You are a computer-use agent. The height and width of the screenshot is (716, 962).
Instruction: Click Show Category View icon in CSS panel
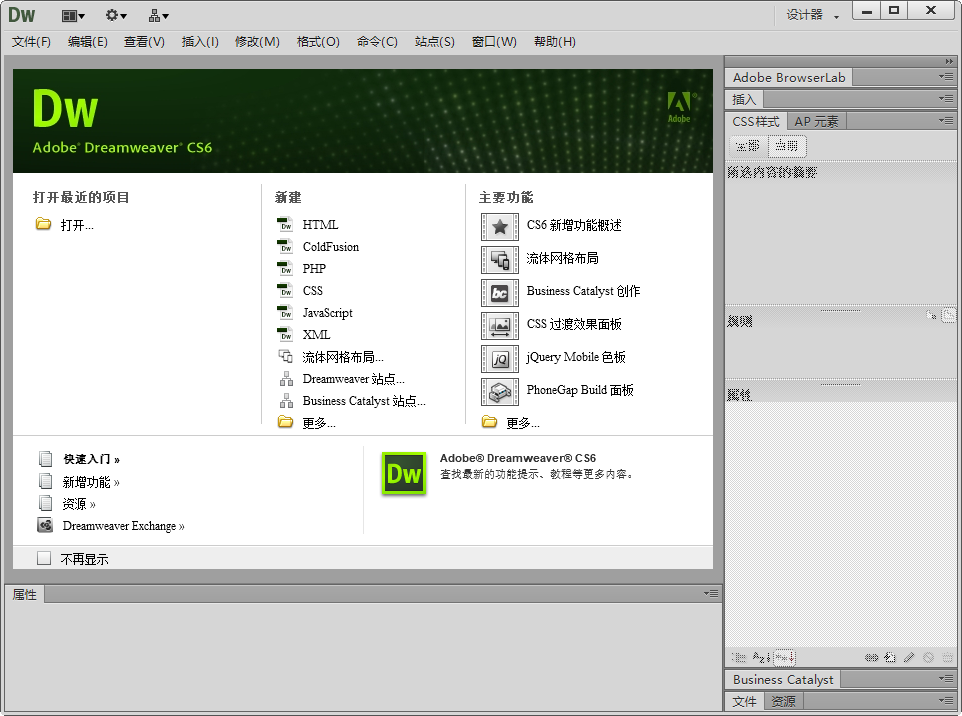[x=739, y=658]
